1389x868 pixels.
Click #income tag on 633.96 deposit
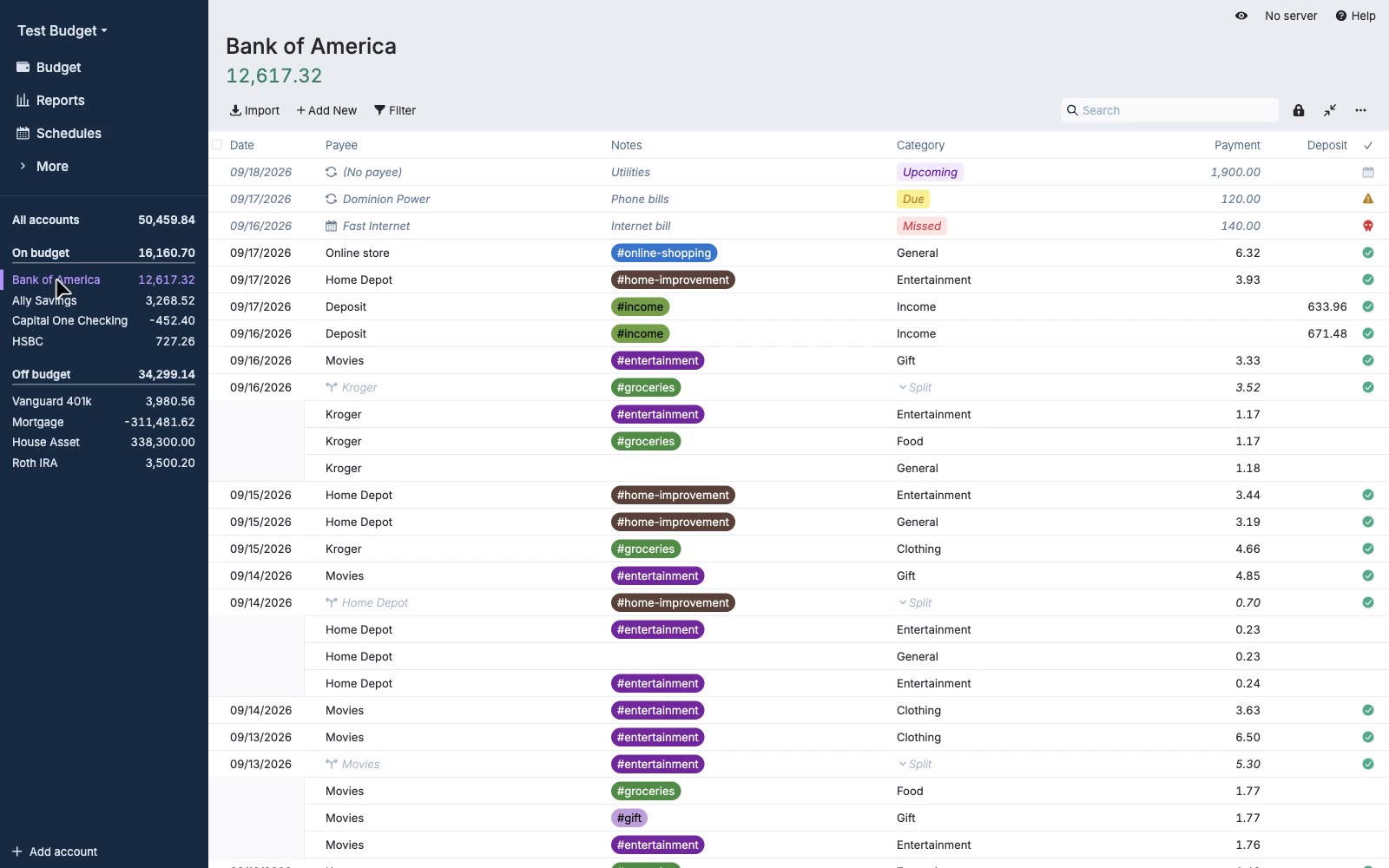tap(640, 306)
